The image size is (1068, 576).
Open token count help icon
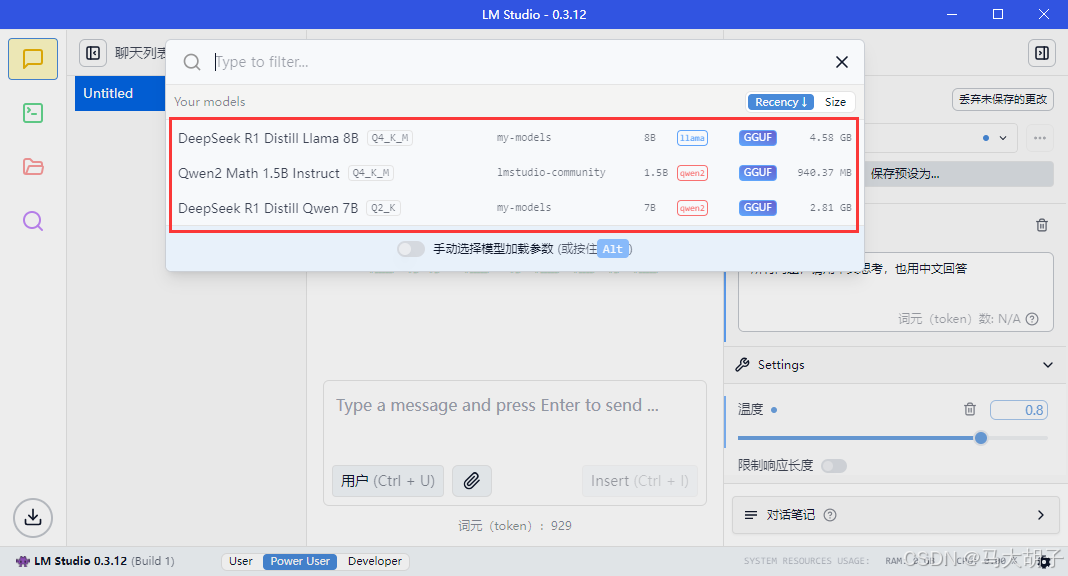[1032, 319]
